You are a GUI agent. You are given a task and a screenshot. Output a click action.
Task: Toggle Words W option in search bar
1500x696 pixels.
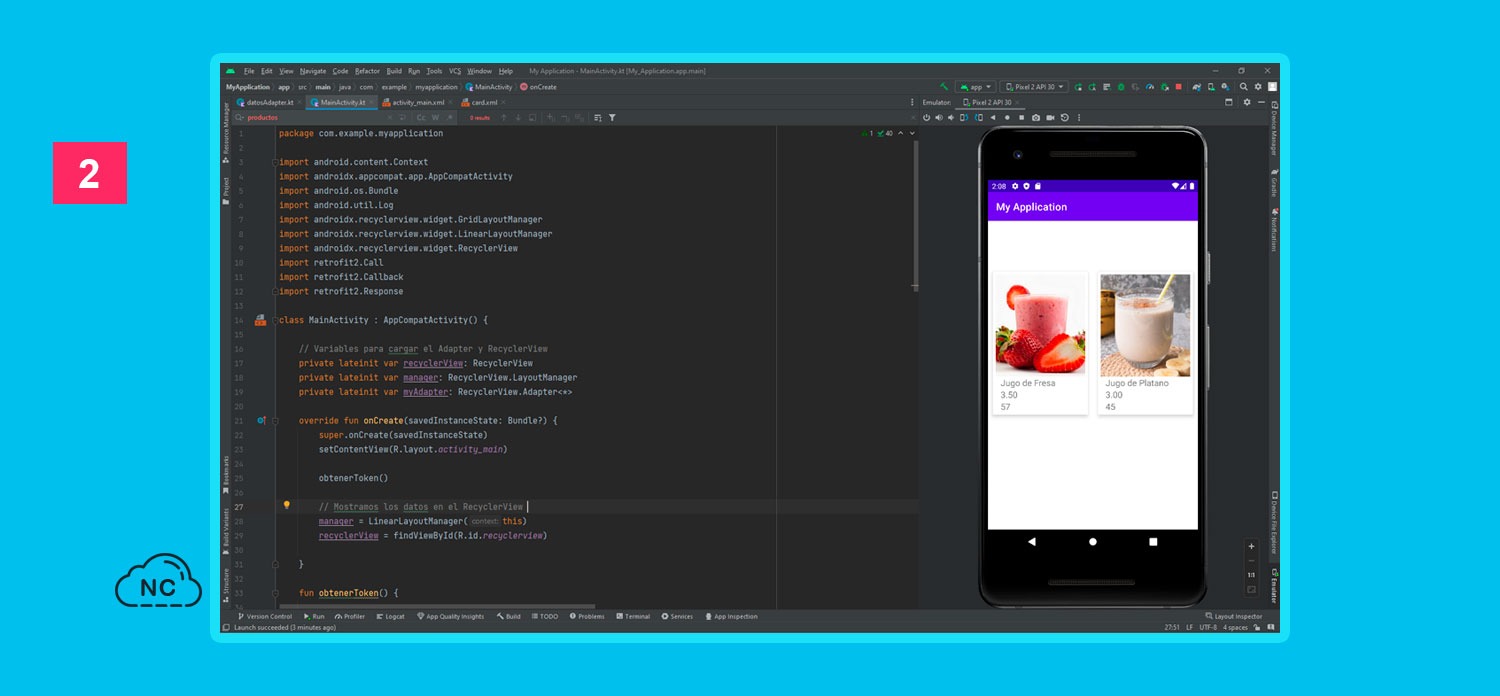tap(435, 118)
